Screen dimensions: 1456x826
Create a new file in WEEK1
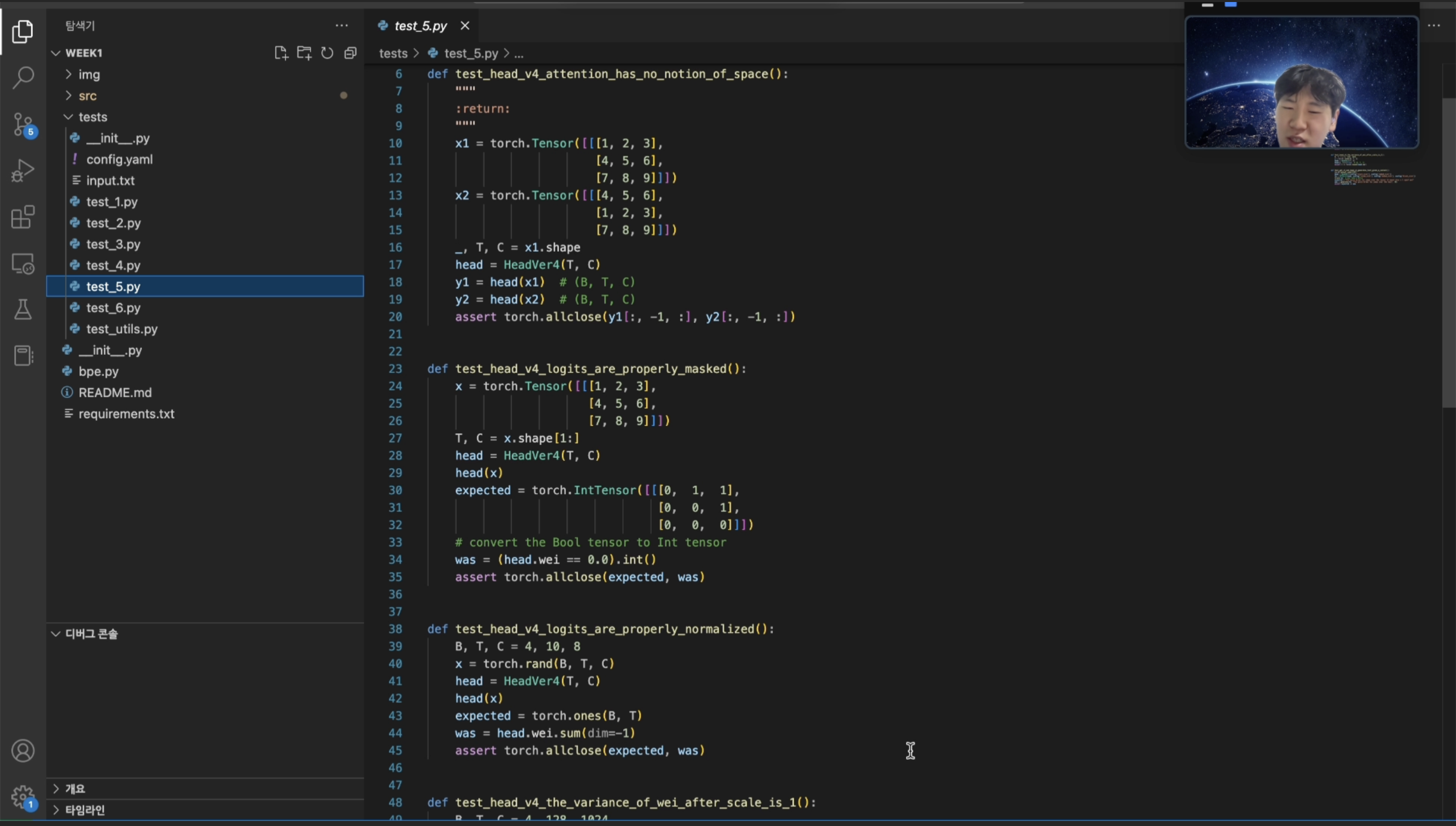281,53
